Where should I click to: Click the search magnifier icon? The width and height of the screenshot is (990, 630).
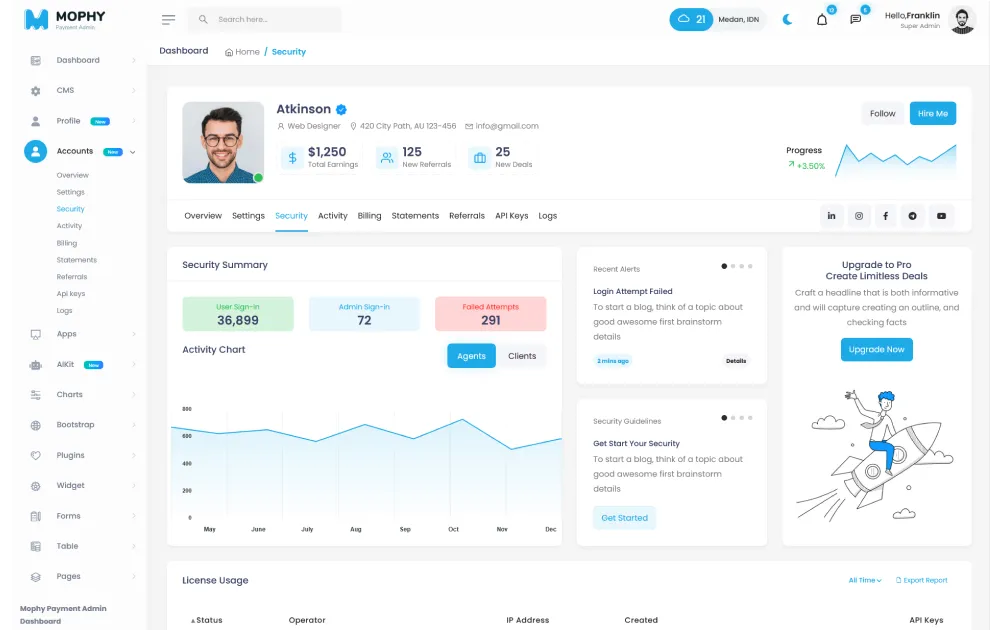203,20
